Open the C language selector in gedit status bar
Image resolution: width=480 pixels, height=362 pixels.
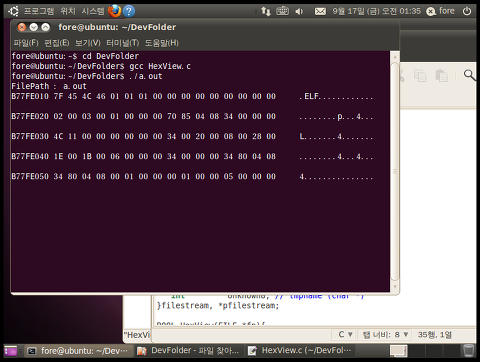pos(345,334)
